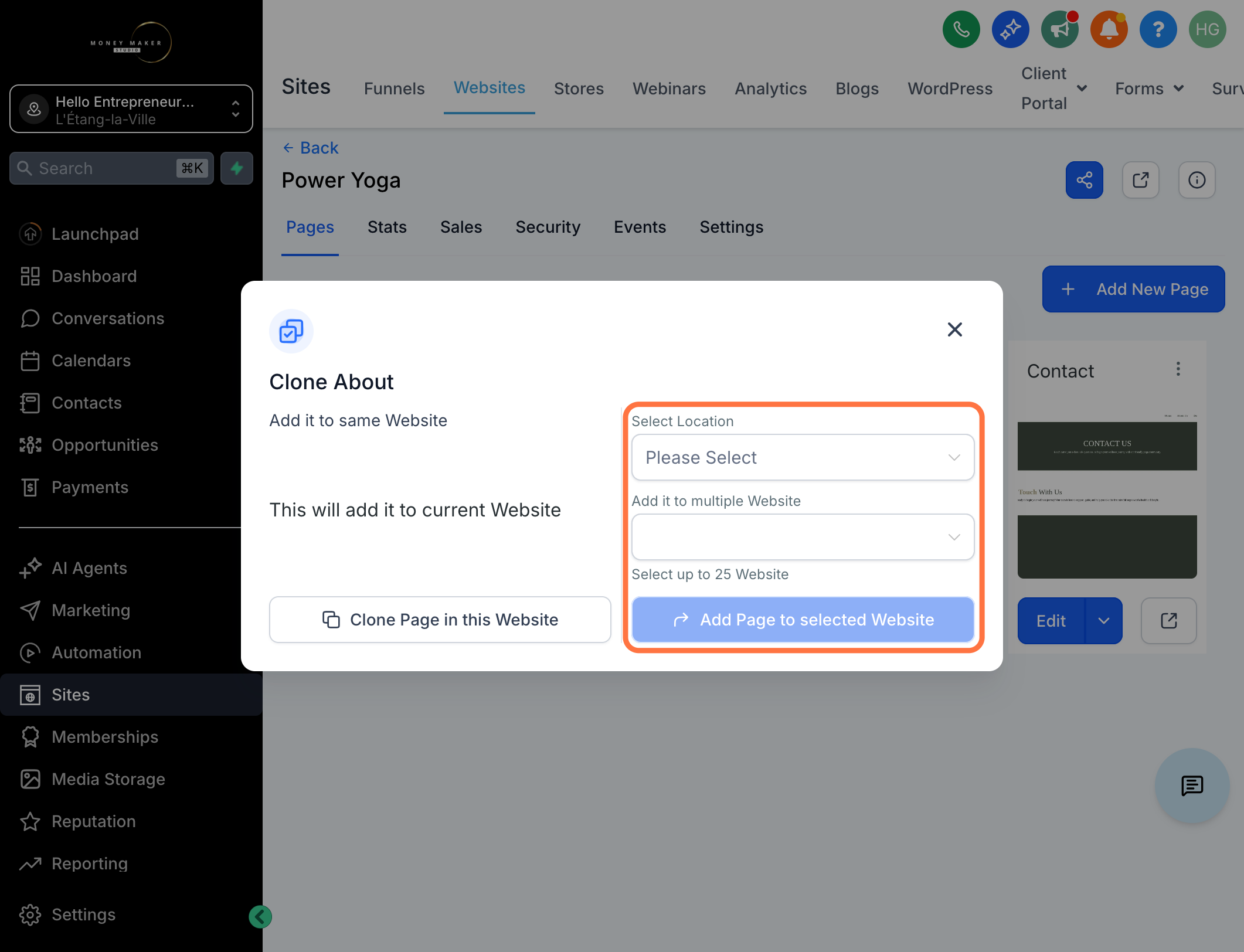Open the floating chat widget icon
This screenshot has width=1244, height=952.
tap(1192, 786)
